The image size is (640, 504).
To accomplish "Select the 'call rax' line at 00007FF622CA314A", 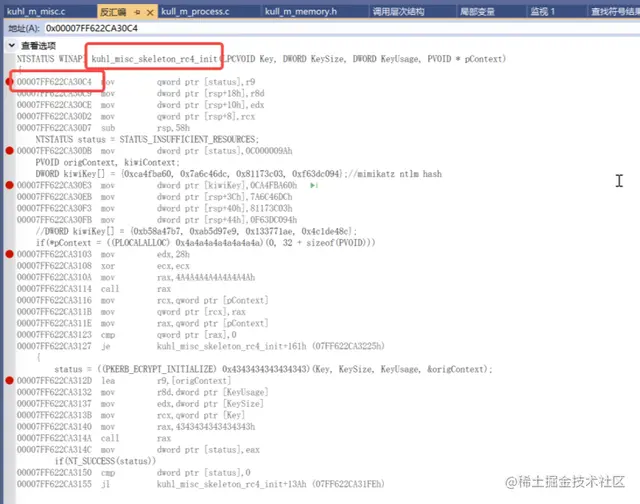I will click(94, 438).
